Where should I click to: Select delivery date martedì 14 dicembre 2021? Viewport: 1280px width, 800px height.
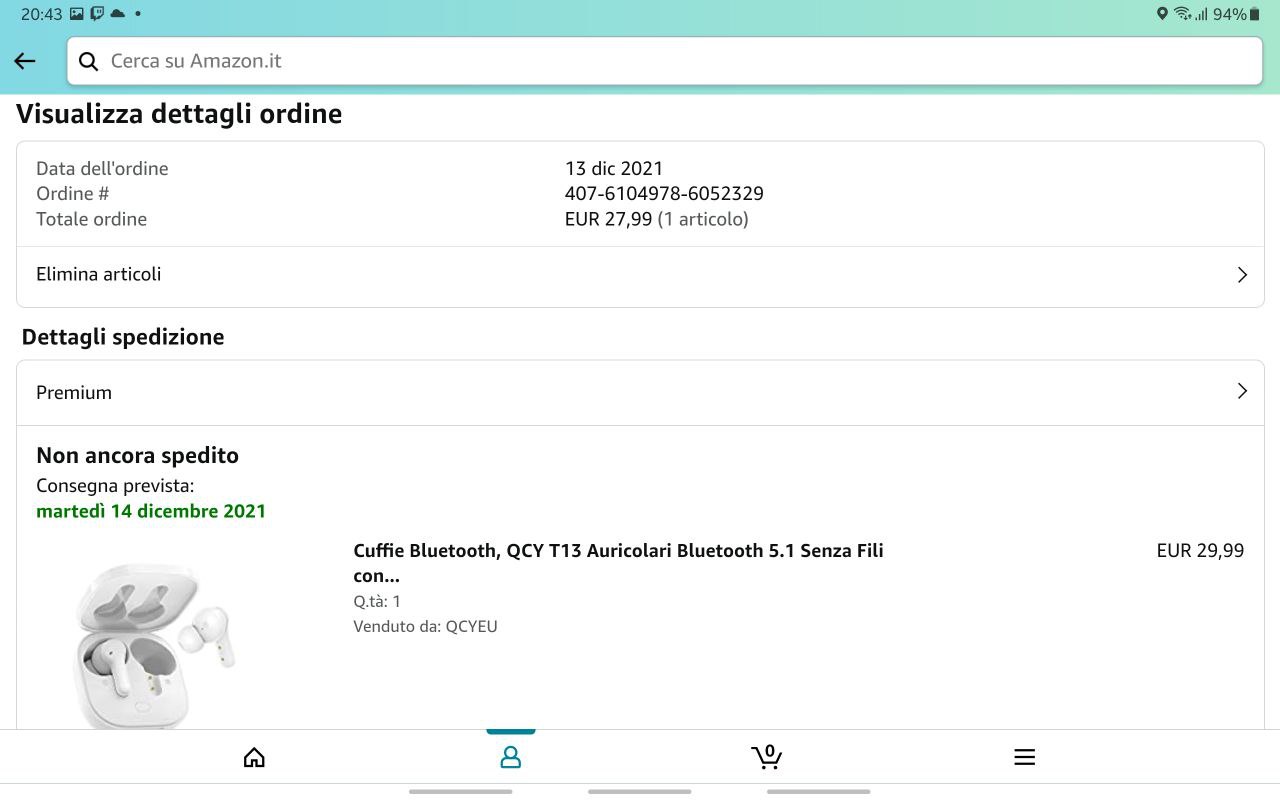(151, 511)
